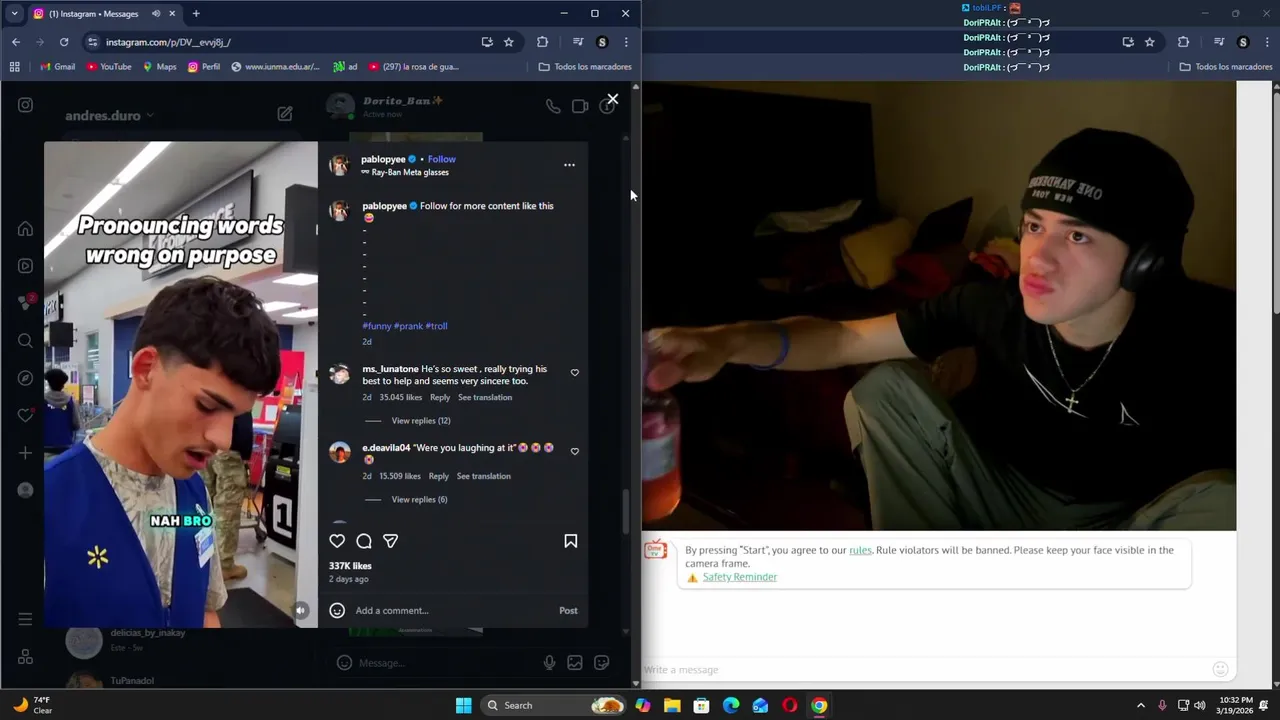Open Reels from the Instagram sidebar
Screen dimensions: 1280x720
[25, 266]
